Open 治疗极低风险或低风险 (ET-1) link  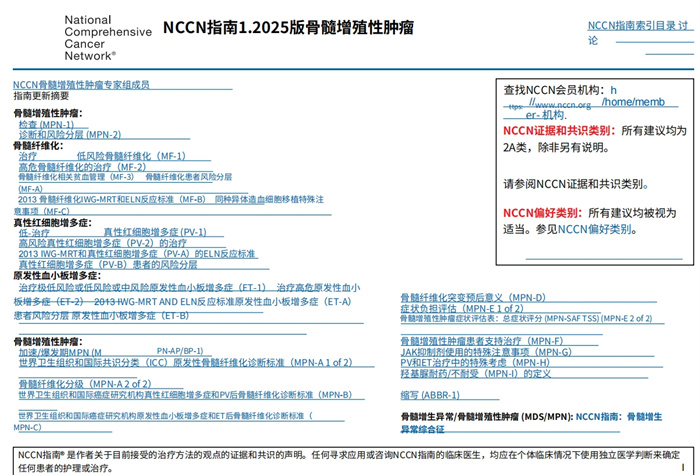(x=142, y=288)
